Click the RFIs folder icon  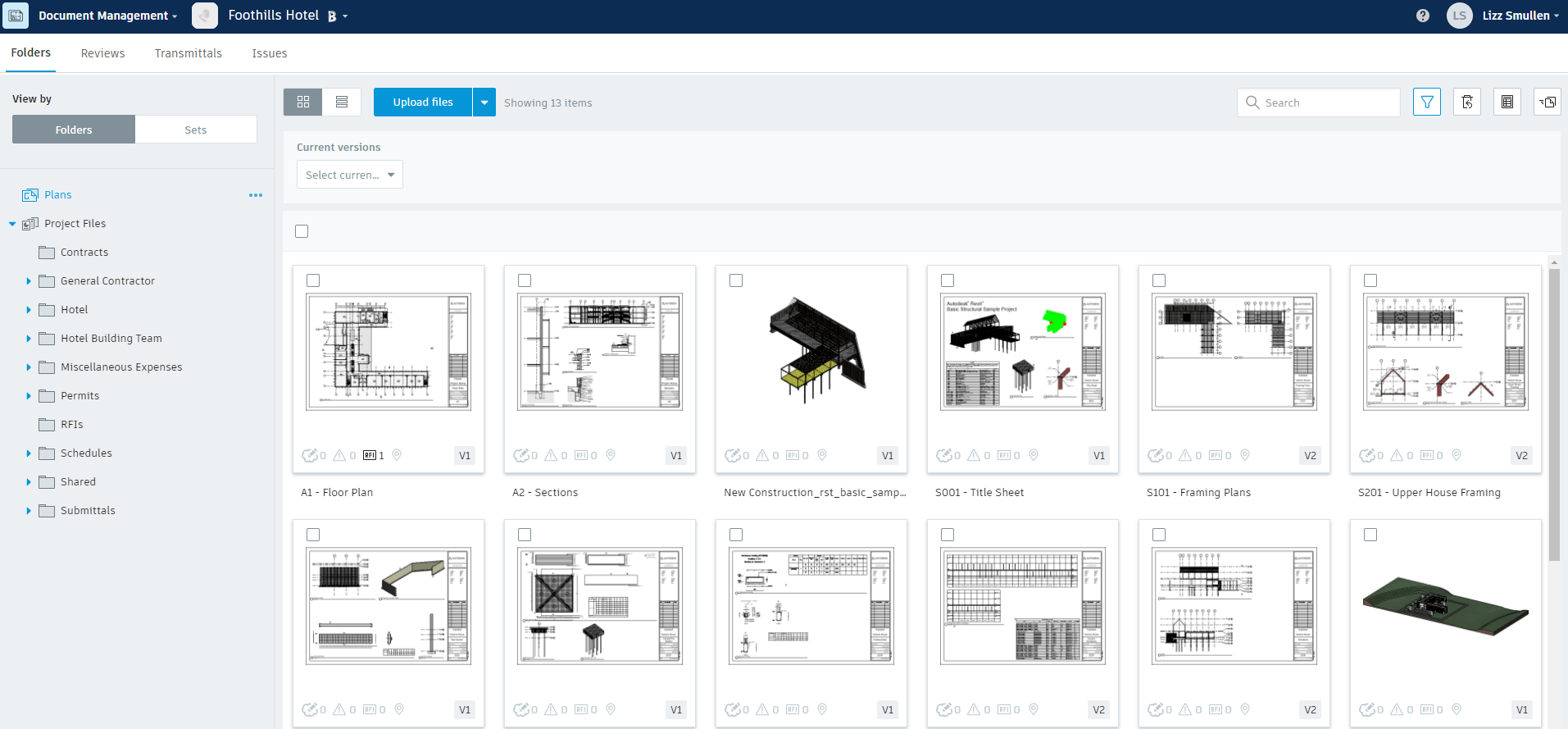tap(47, 425)
